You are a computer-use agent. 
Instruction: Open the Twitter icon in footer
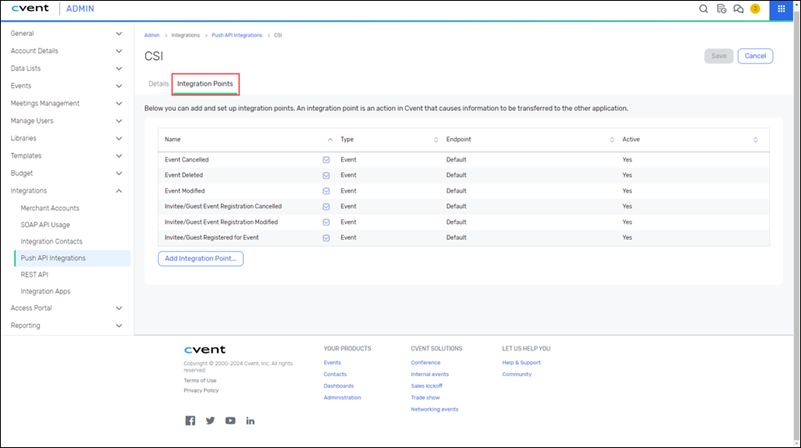[210, 421]
